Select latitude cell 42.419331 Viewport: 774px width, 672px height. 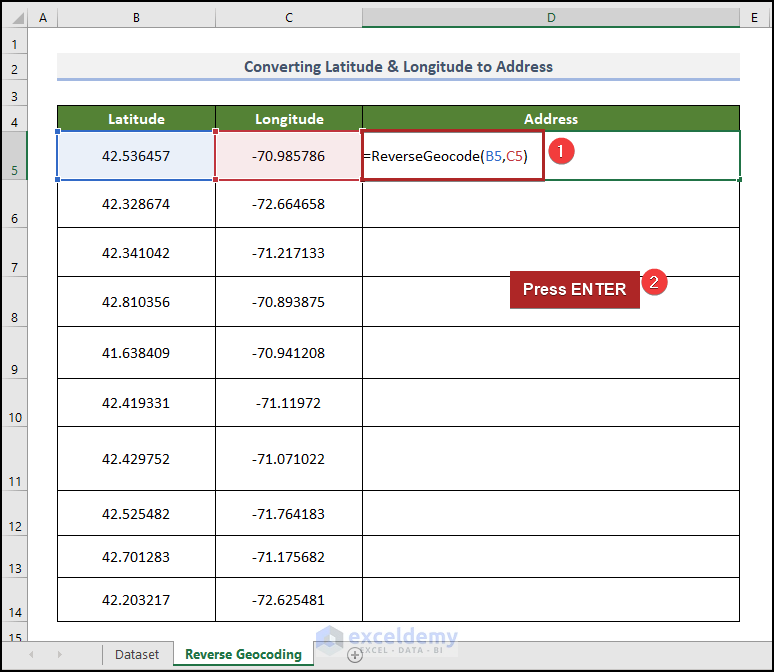pyautogui.click(x=136, y=403)
